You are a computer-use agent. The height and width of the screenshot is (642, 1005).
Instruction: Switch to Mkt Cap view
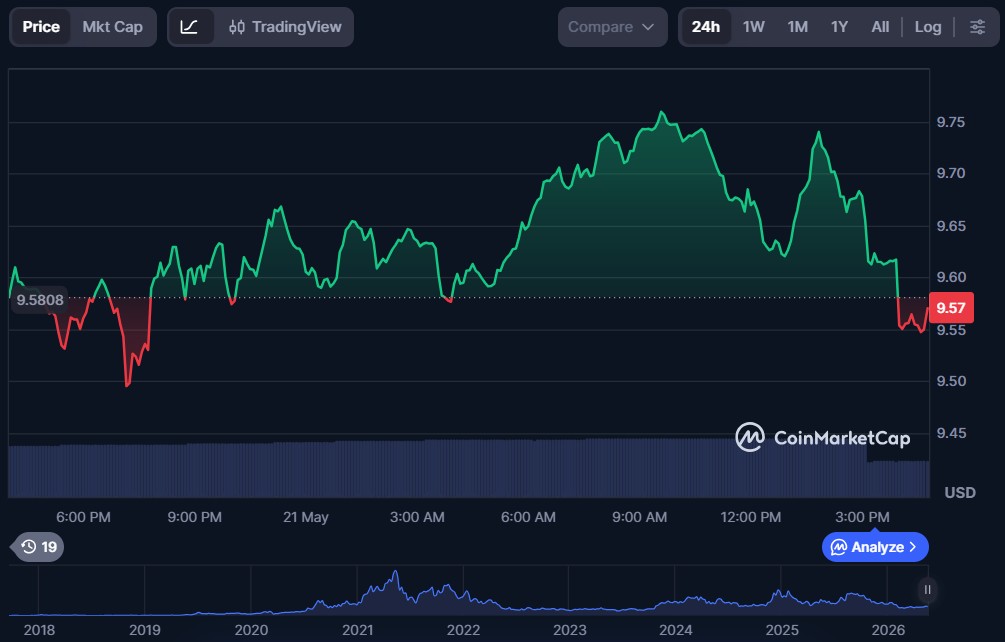coord(112,27)
